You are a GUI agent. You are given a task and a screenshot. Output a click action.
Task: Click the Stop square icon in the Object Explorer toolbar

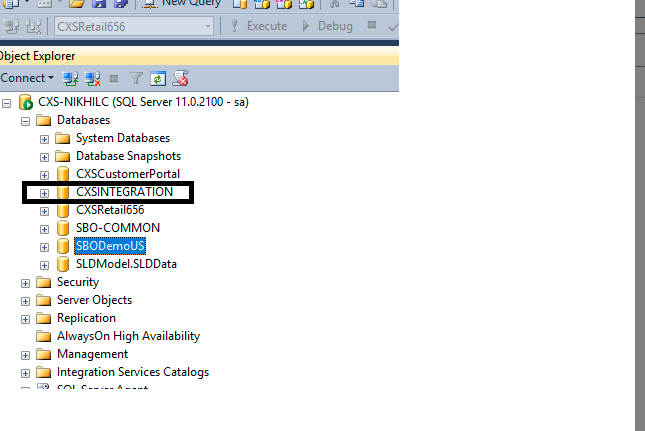[x=114, y=79]
